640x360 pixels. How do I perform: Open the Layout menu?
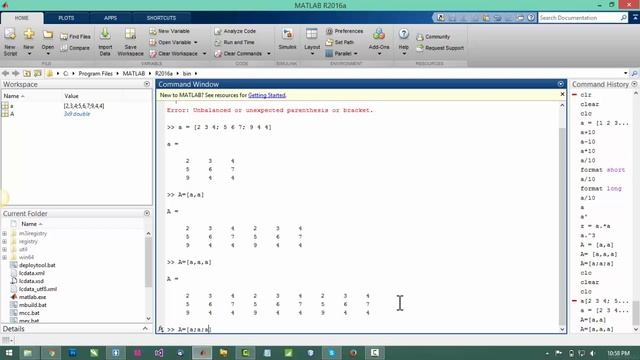coord(312,42)
